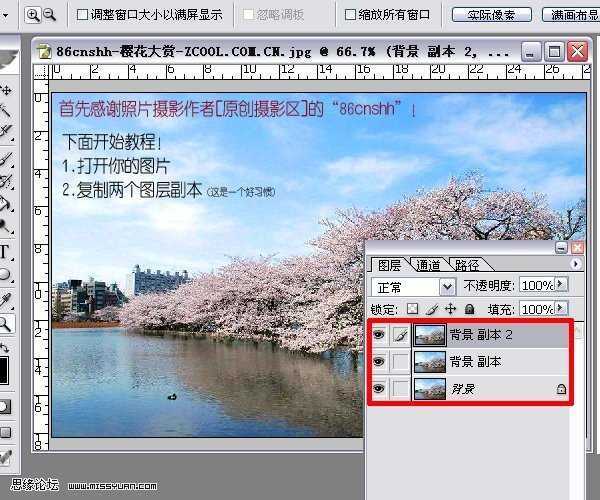Expand the 填充 fill slider arrow

pos(560,310)
